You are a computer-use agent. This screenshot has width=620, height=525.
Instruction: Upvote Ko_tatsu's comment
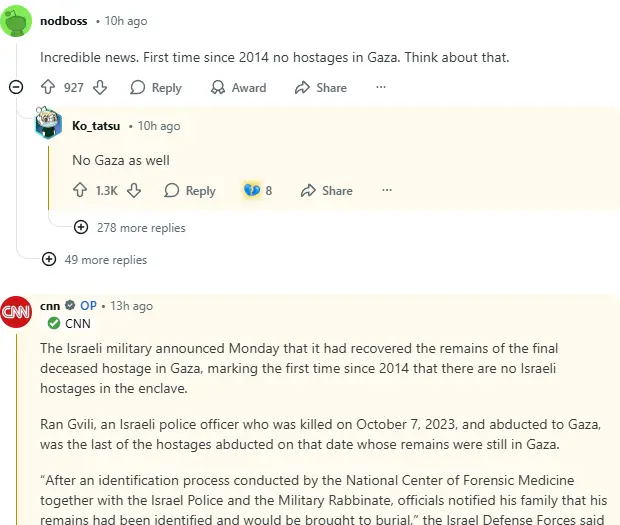[x=80, y=190]
